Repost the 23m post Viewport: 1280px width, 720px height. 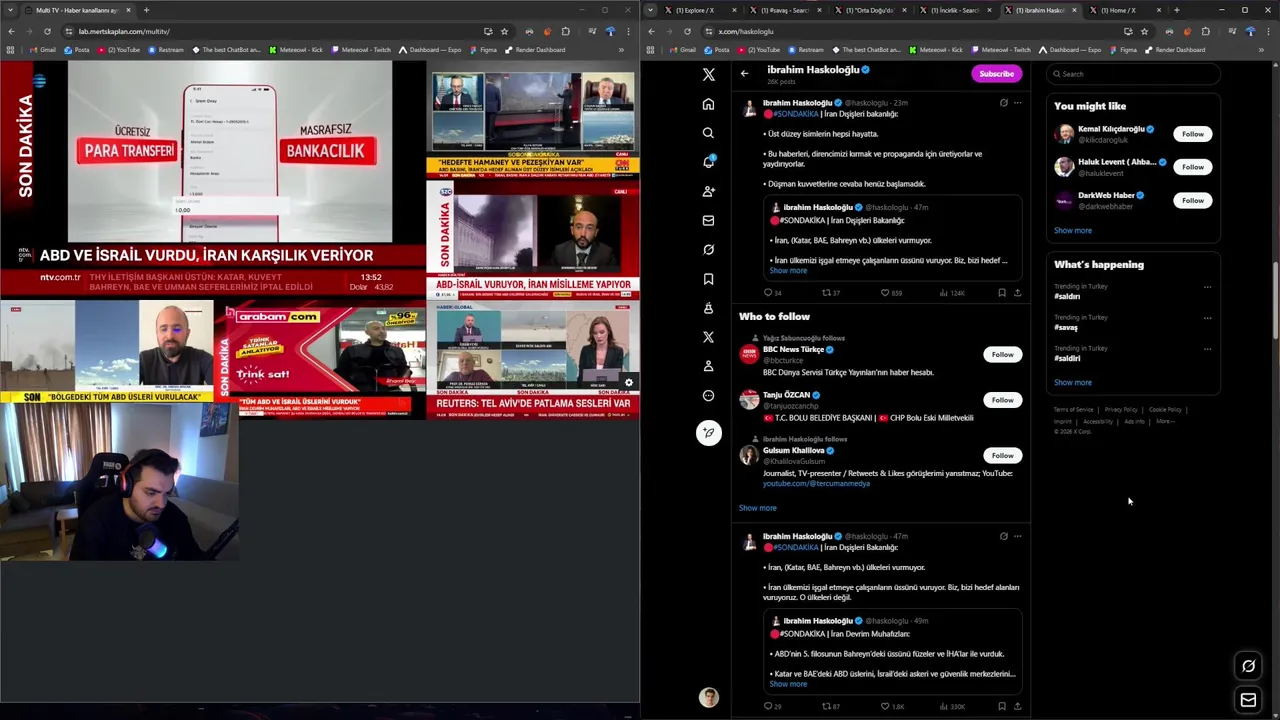pyautogui.click(x=826, y=293)
